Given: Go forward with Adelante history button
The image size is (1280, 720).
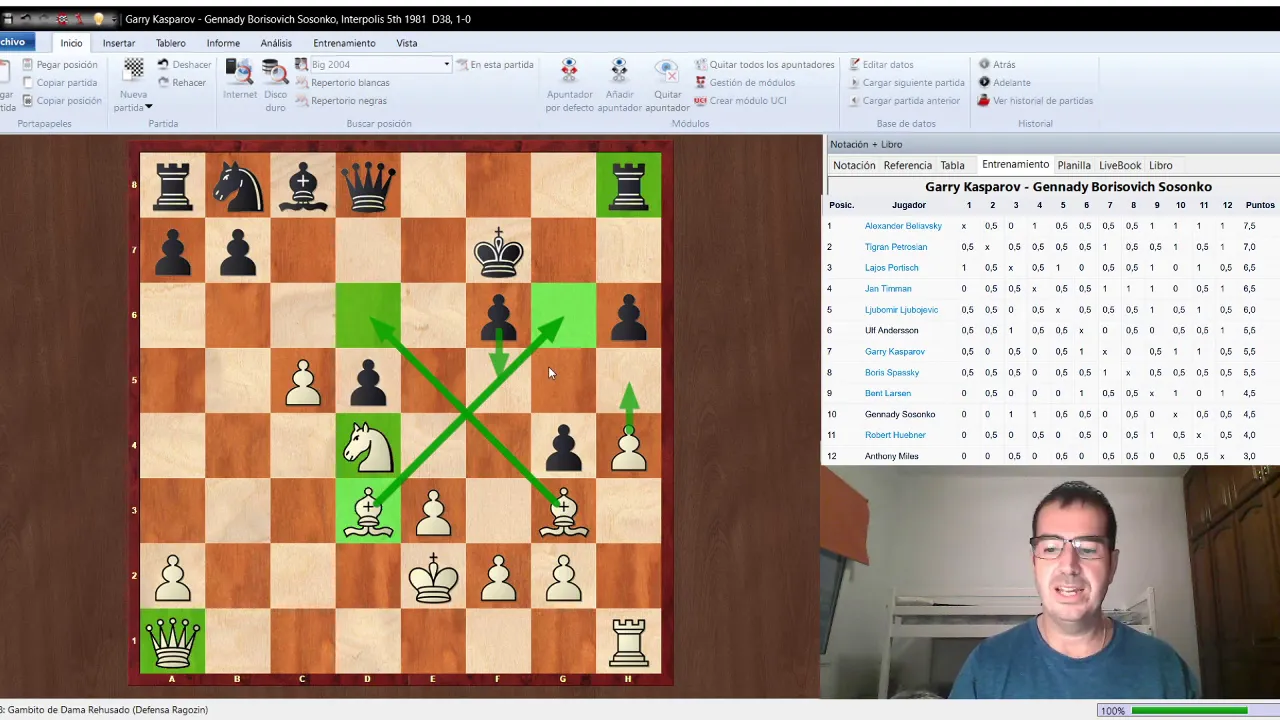Looking at the screenshot, I should (1004, 82).
